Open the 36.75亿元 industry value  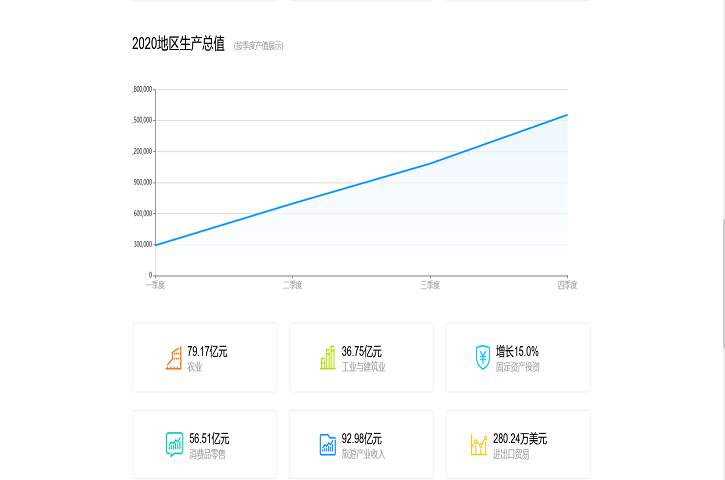click(x=362, y=351)
